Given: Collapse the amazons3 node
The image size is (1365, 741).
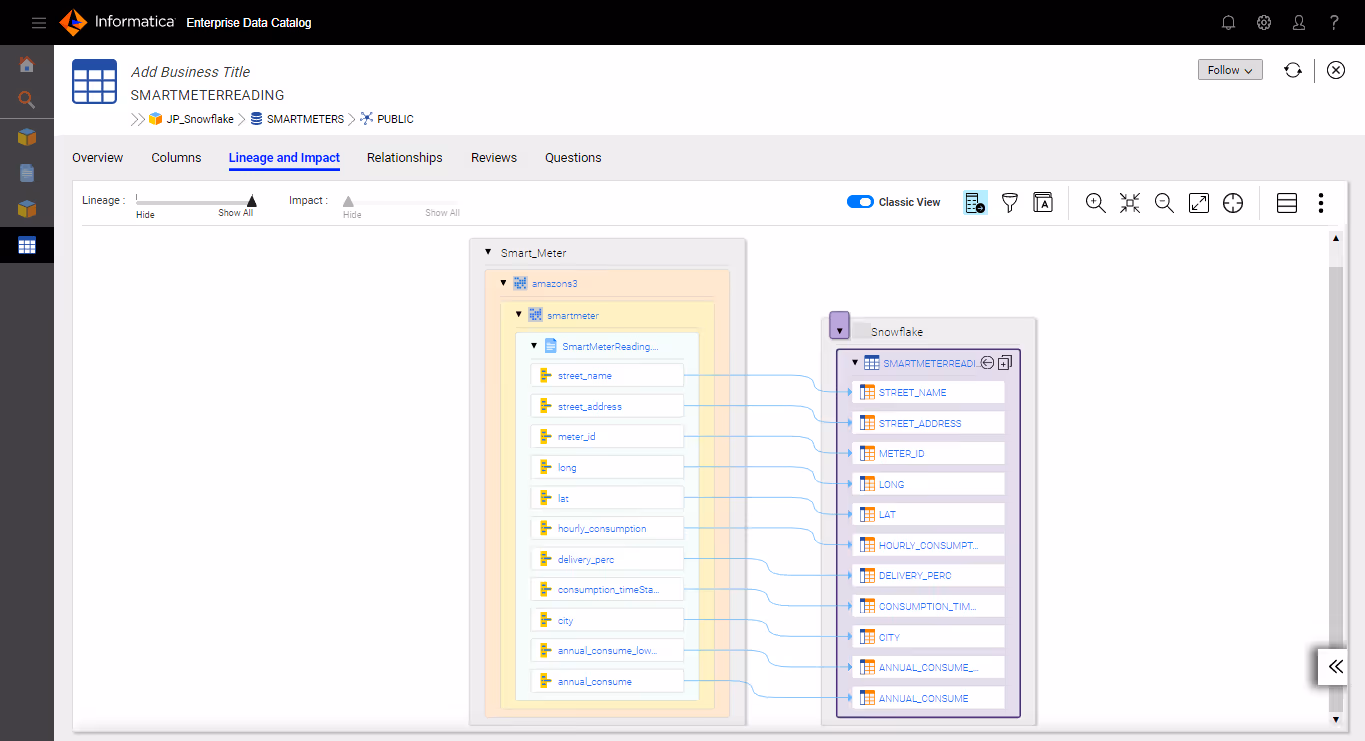Looking at the screenshot, I should [503, 284].
